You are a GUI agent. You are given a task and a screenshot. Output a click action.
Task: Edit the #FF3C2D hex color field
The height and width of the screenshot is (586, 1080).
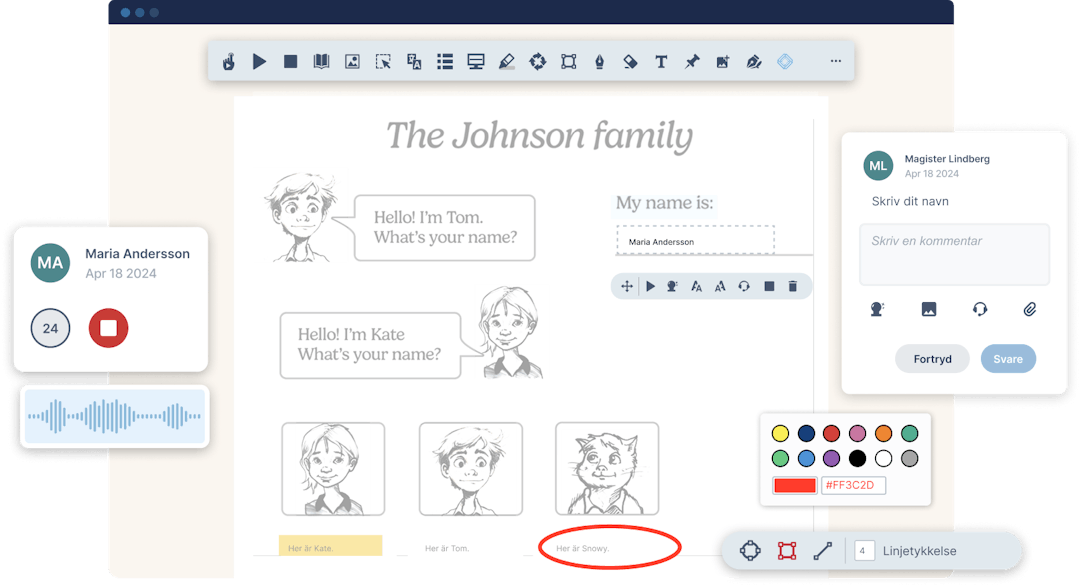(855, 485)
